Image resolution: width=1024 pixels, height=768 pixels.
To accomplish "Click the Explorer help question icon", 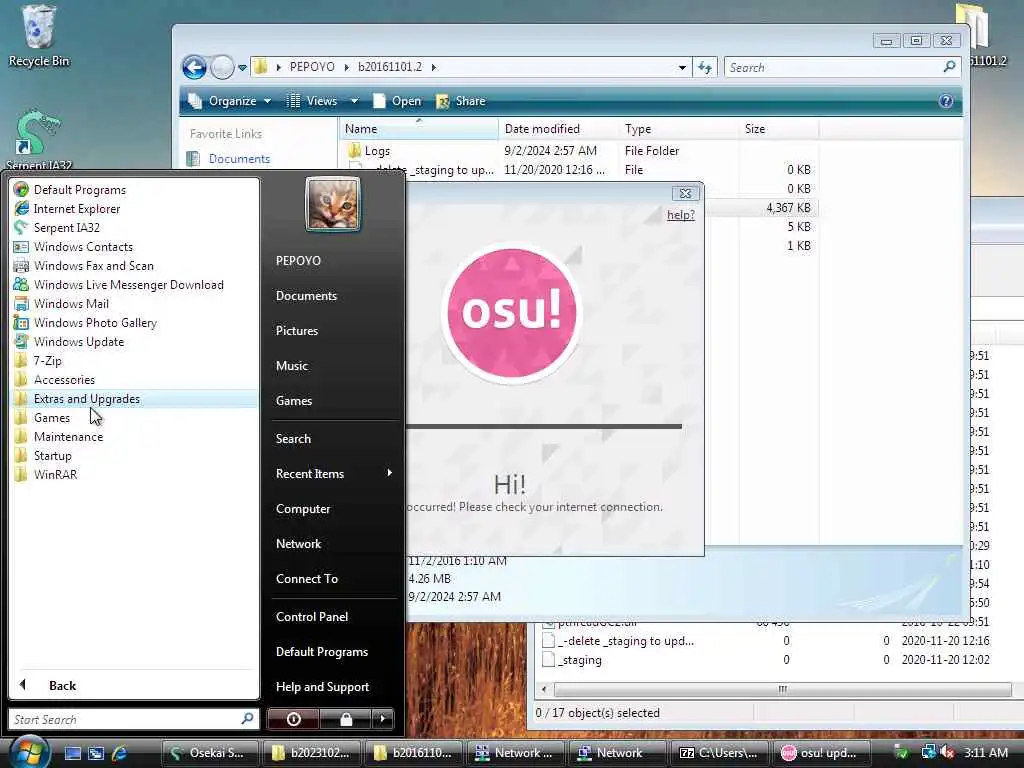I will coord(946,101).
